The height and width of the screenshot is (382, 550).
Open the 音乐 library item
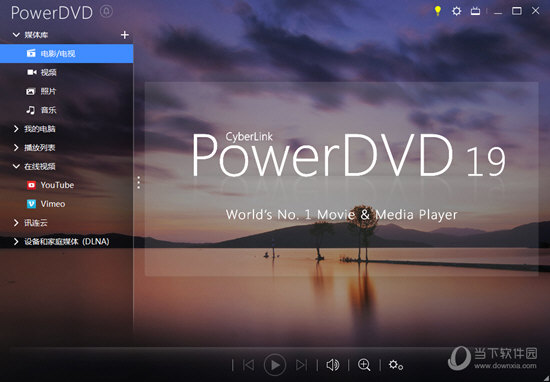(67, 110)
